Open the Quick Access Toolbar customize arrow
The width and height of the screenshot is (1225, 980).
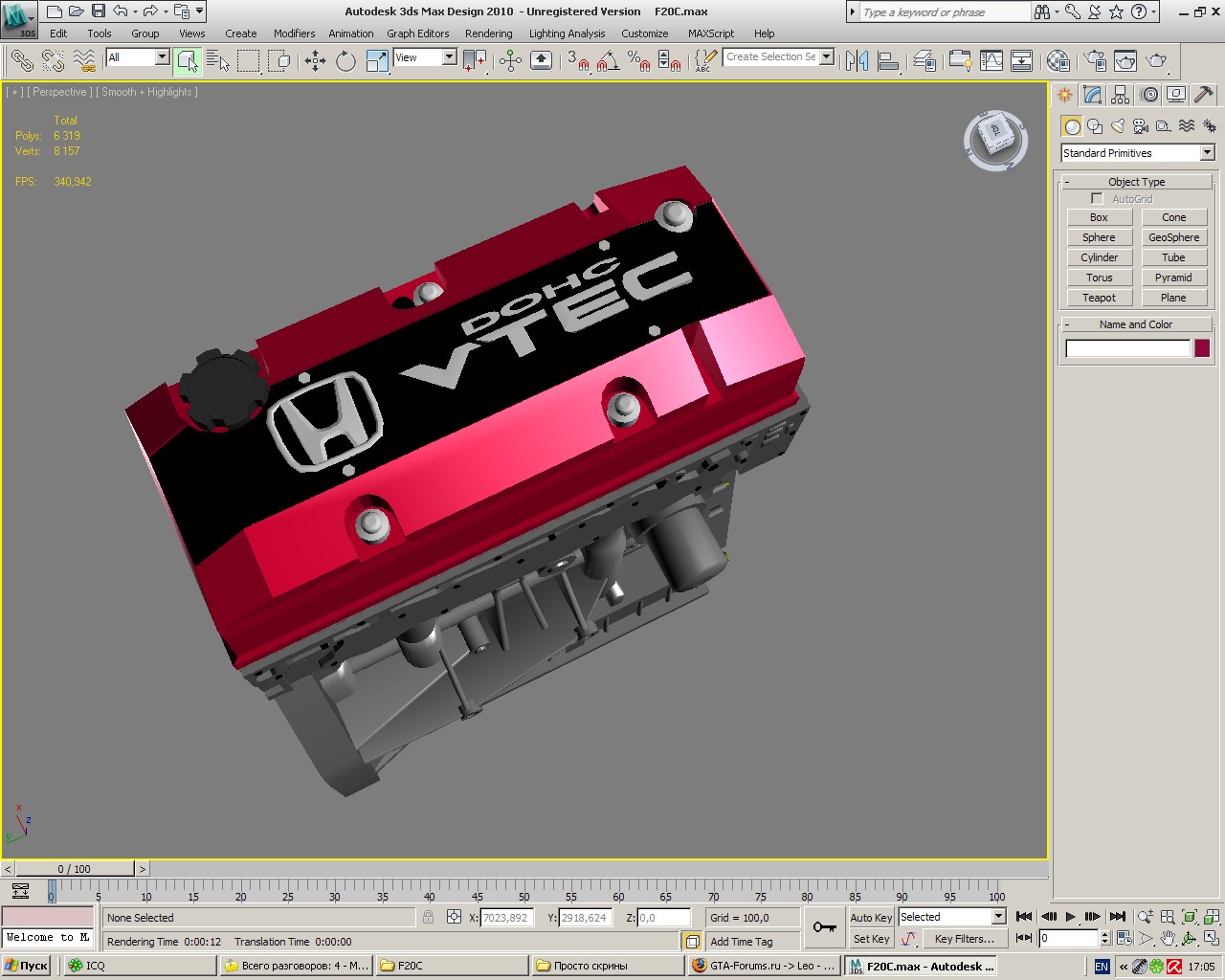(199, 11)
